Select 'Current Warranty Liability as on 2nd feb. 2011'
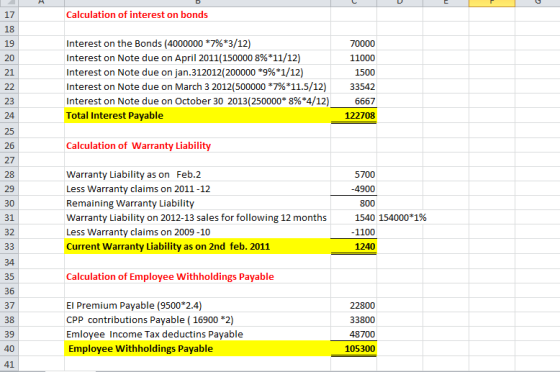Screen dimensions: 560x372 coord(197,247)
